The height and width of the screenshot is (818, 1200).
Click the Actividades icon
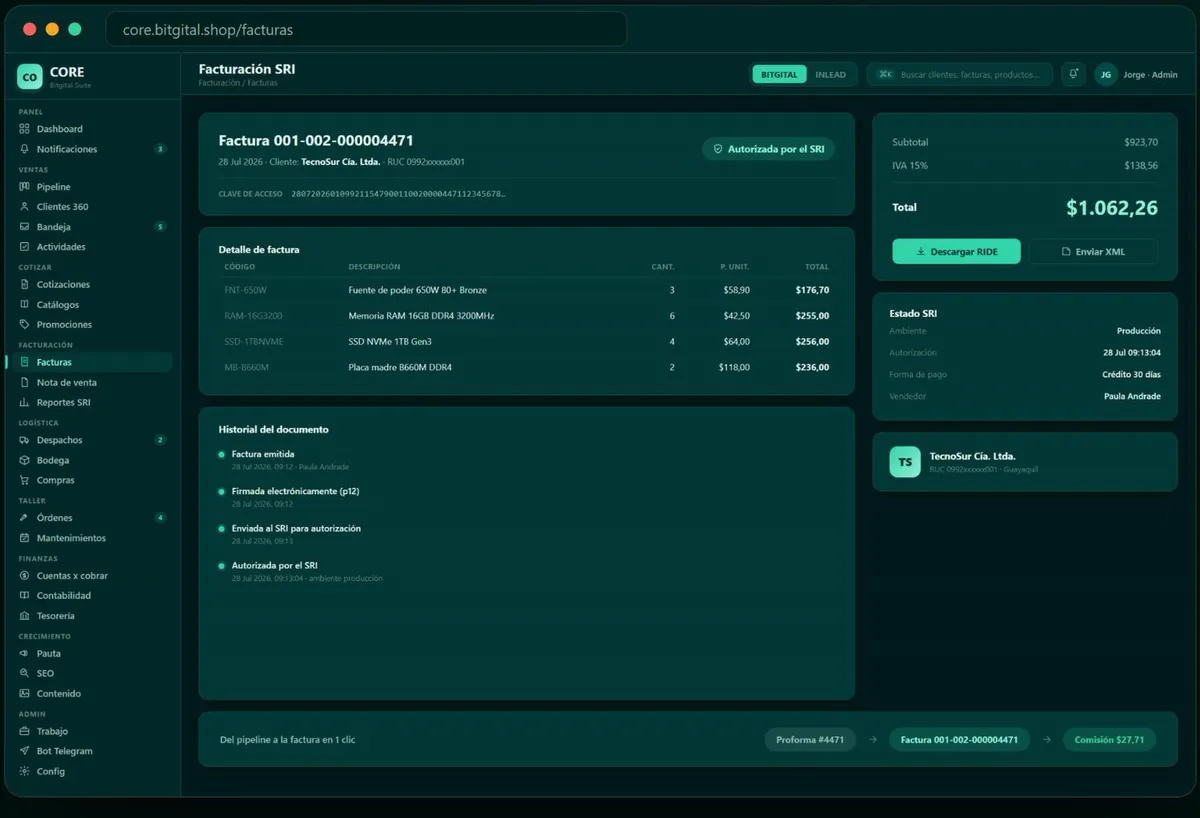click(25, 247)
